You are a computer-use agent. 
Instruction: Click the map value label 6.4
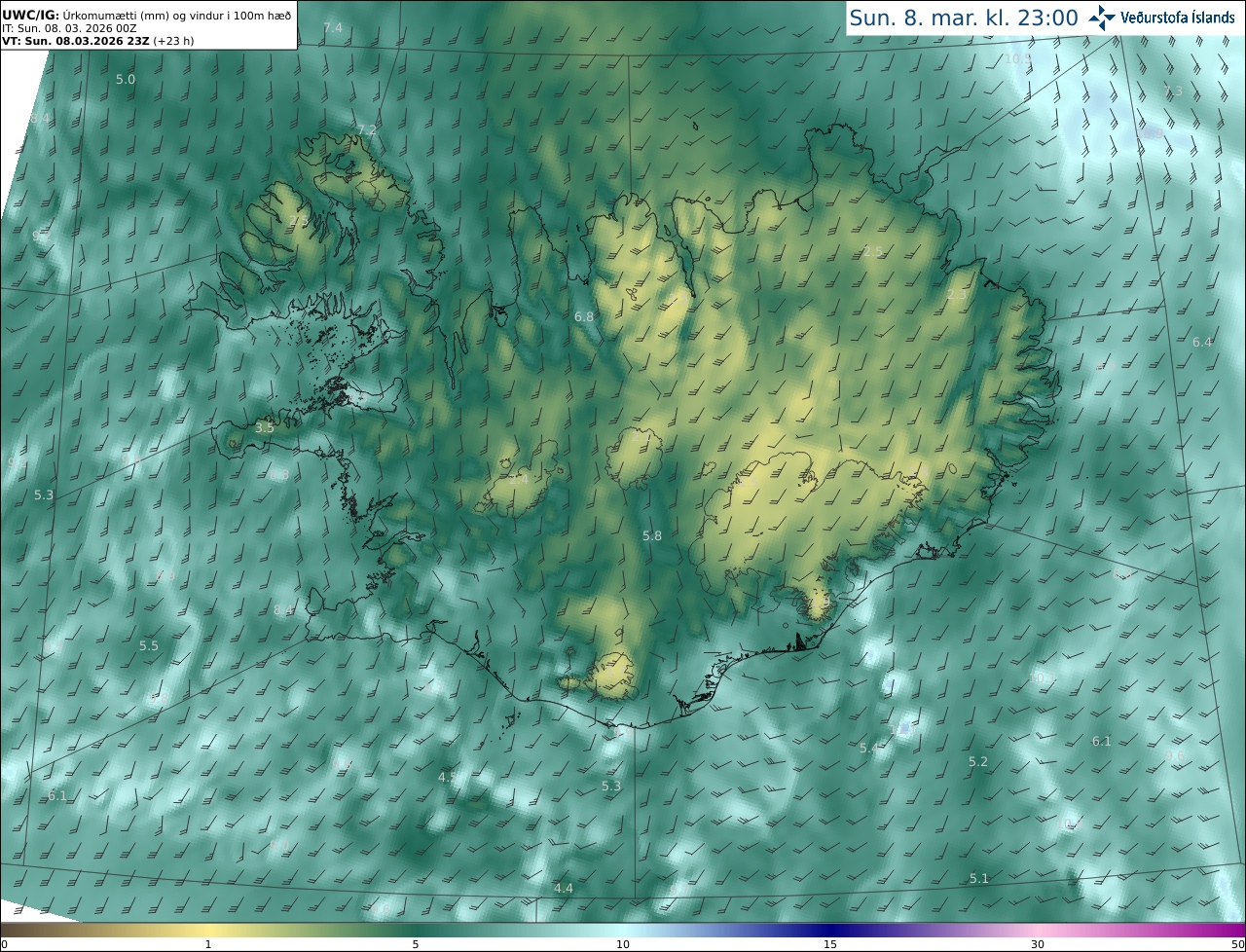pyautogui.click(x=1203, y=342)
